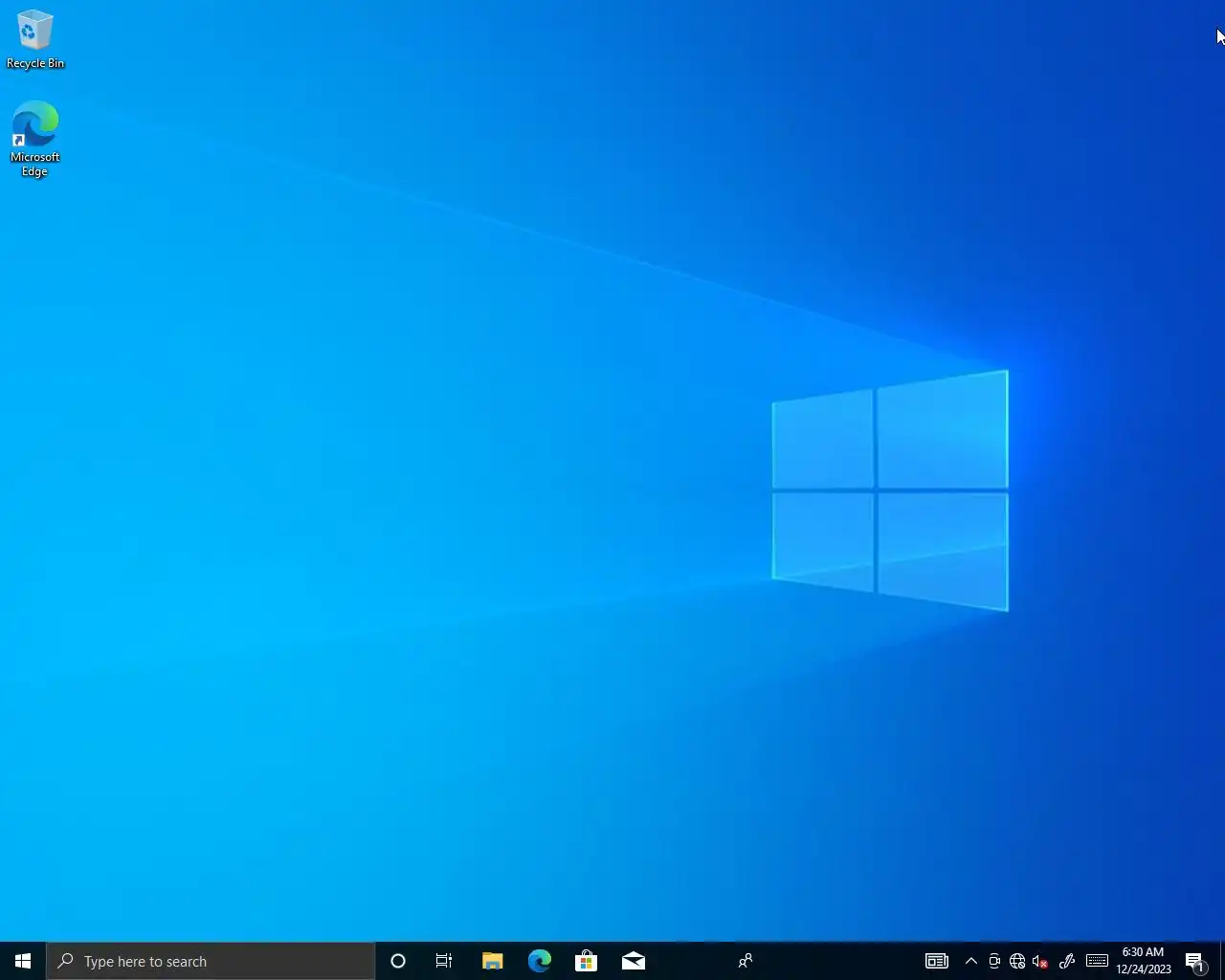
Task: Select the Recycle Bin desktop icon
Action: click(x=35, y=39)
